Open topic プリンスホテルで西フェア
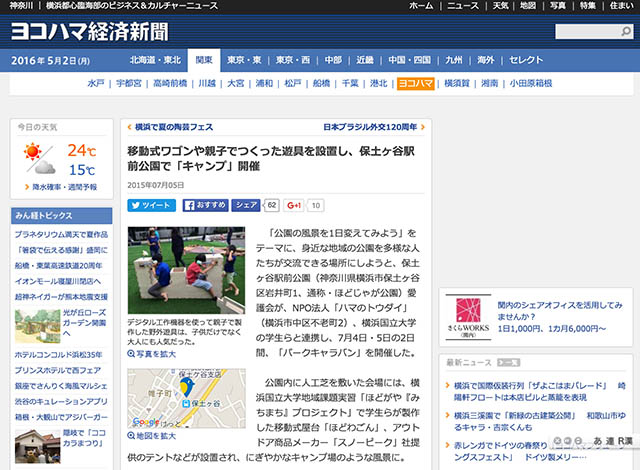The width and height of the screenshot is (640, 470). 58,370
